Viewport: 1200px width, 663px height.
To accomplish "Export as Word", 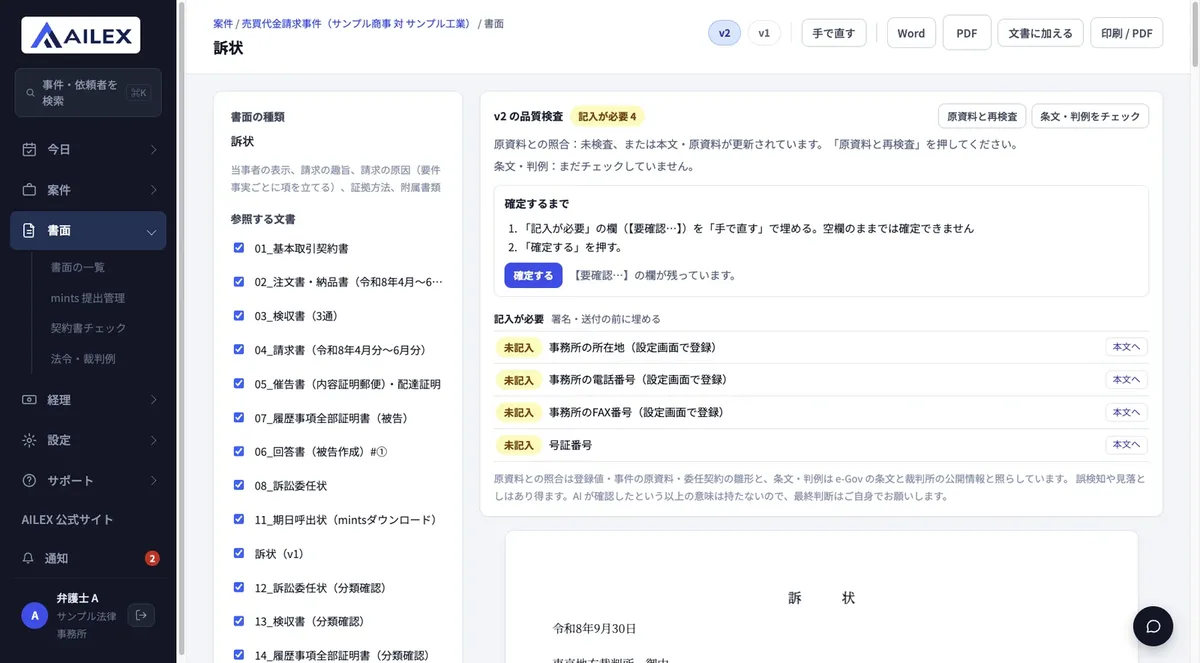I will click(911, 33).
